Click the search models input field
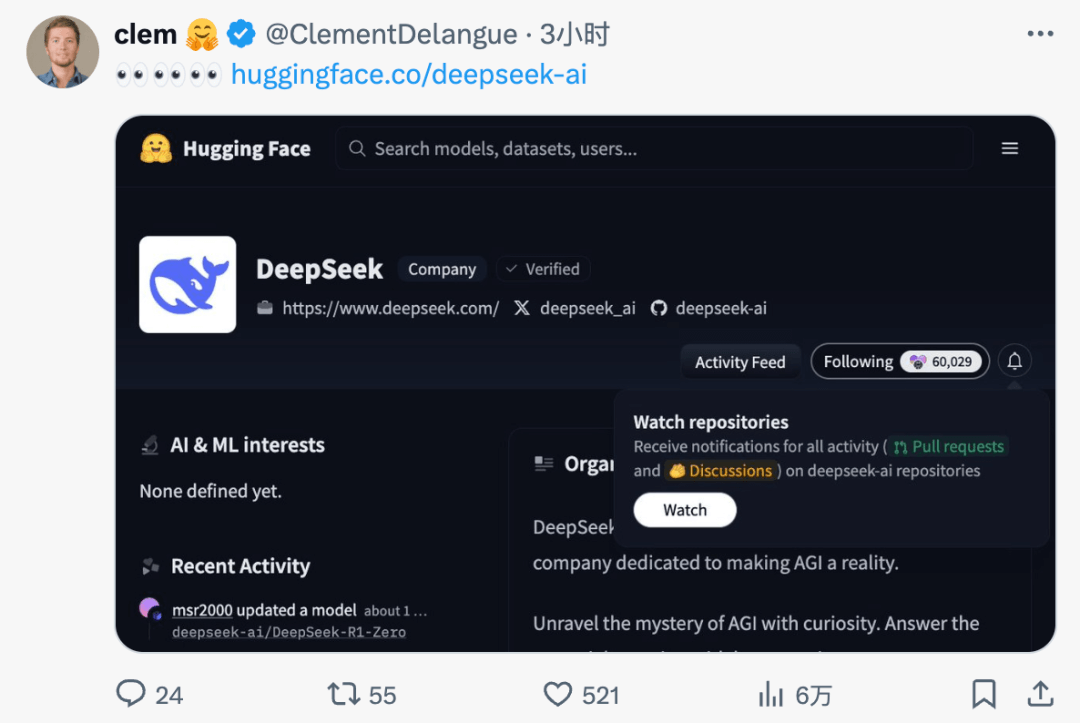 (654, 148)
